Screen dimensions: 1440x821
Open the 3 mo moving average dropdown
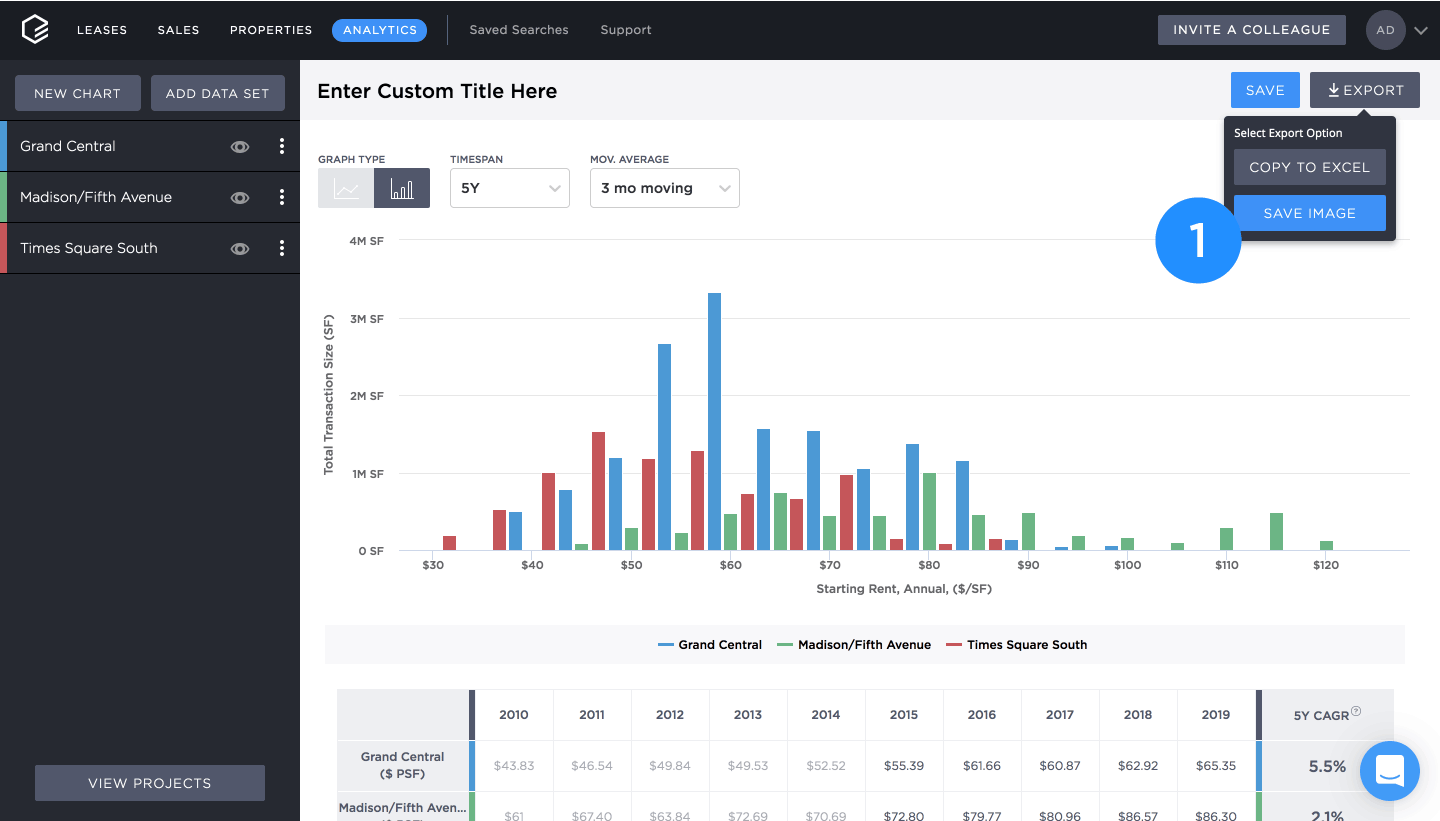664,188
